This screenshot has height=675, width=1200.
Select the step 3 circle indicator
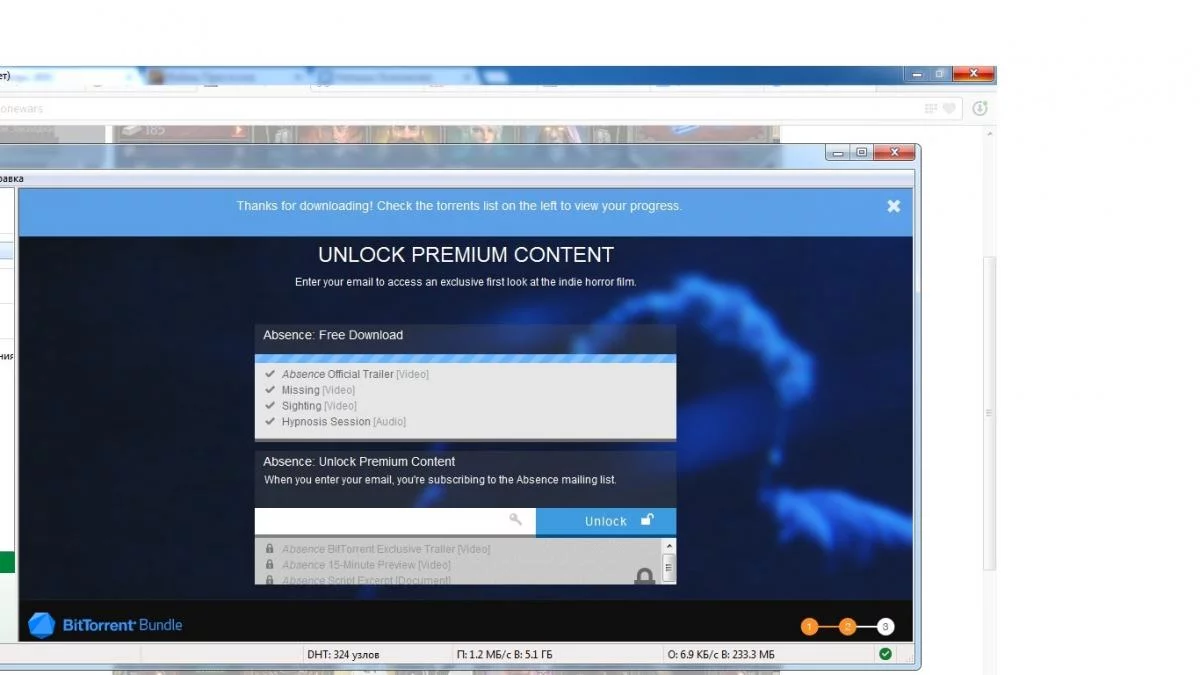coord(885,627)
